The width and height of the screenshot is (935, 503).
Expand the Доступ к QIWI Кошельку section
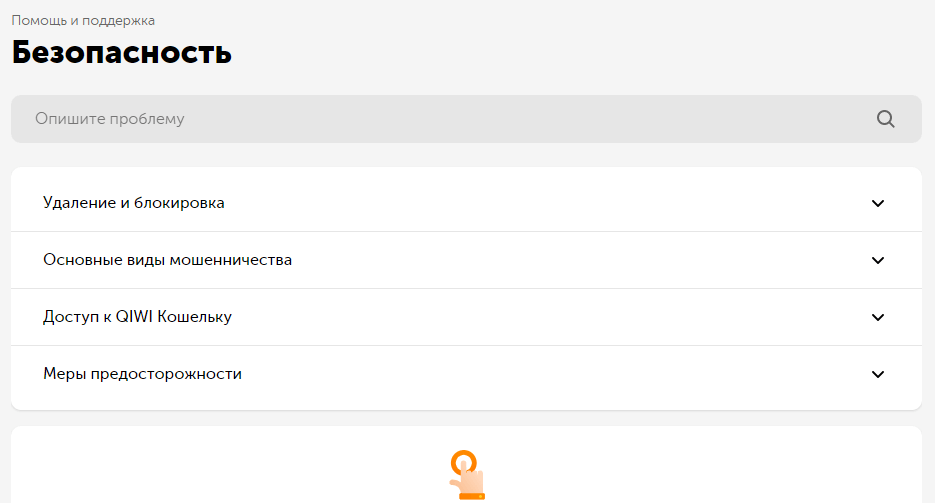point(466,317)
